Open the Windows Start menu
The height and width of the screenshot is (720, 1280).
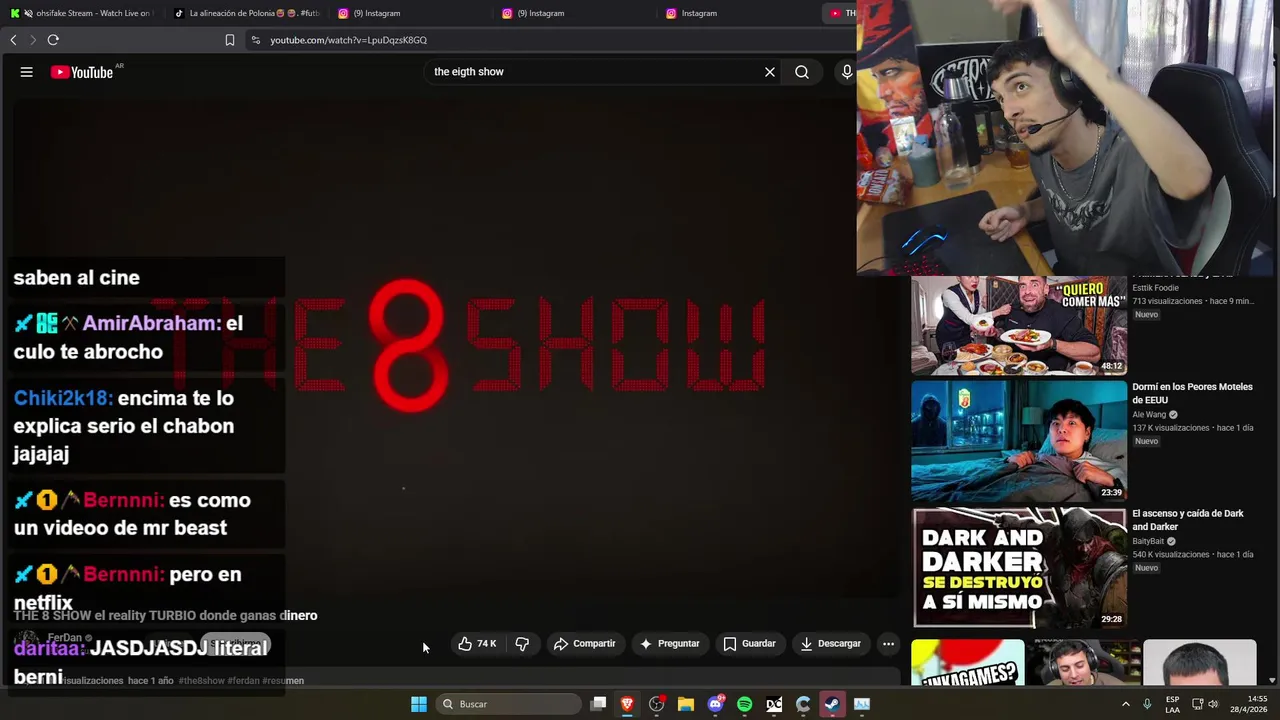(x=419, y=704)
